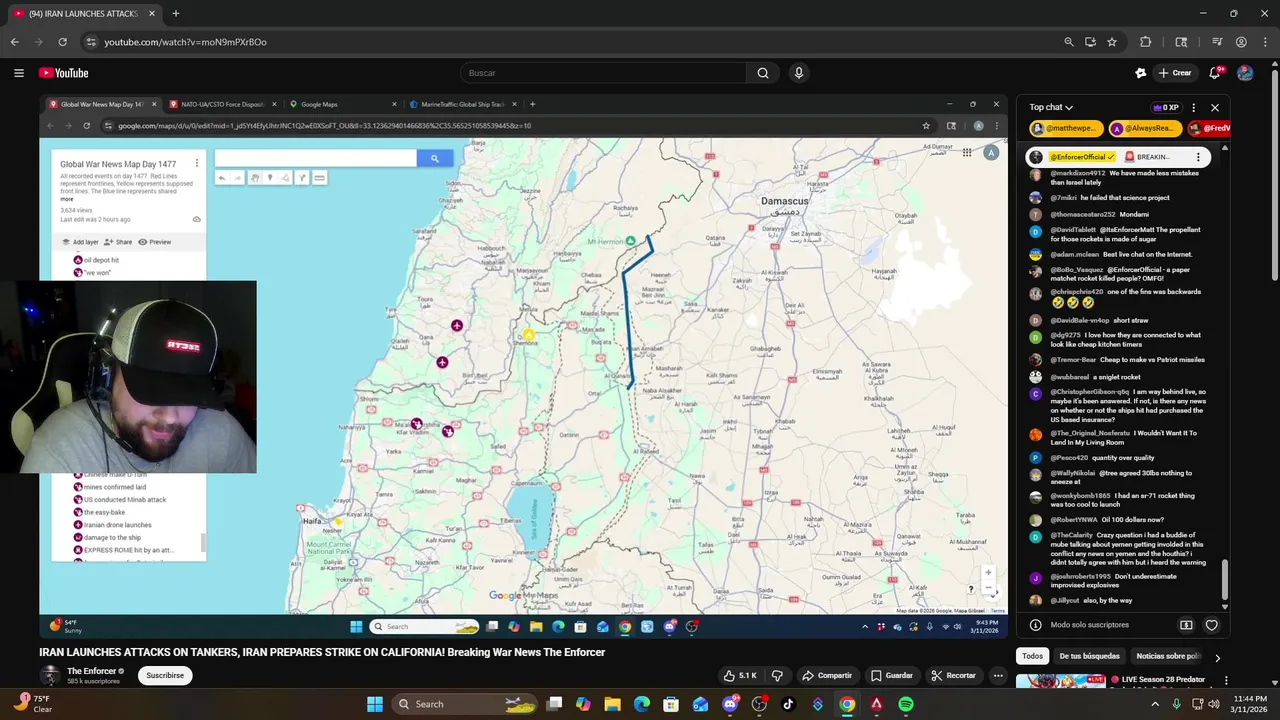Select the Noticias sobre política chip

pyautogui.click(x=1168, y=657)
